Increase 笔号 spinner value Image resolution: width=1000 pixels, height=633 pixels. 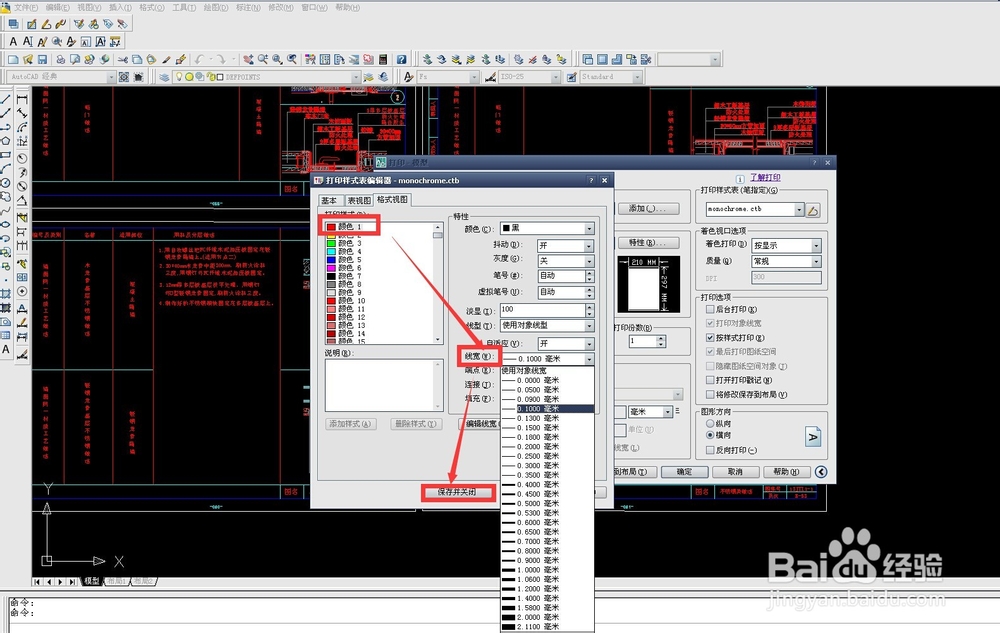point(590,273)
